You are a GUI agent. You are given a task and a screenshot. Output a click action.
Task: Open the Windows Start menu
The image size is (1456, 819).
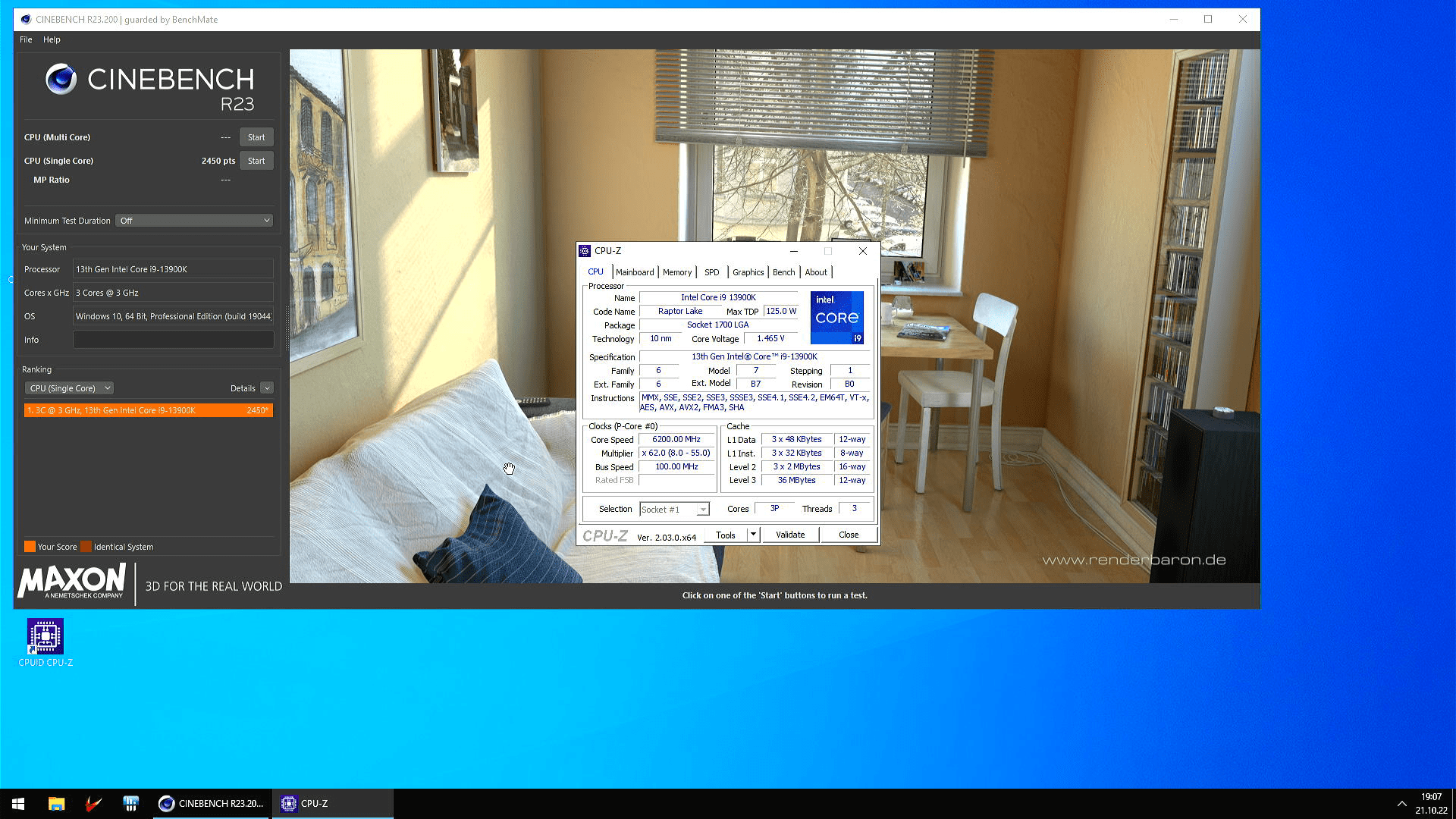[x=18, y=803]
